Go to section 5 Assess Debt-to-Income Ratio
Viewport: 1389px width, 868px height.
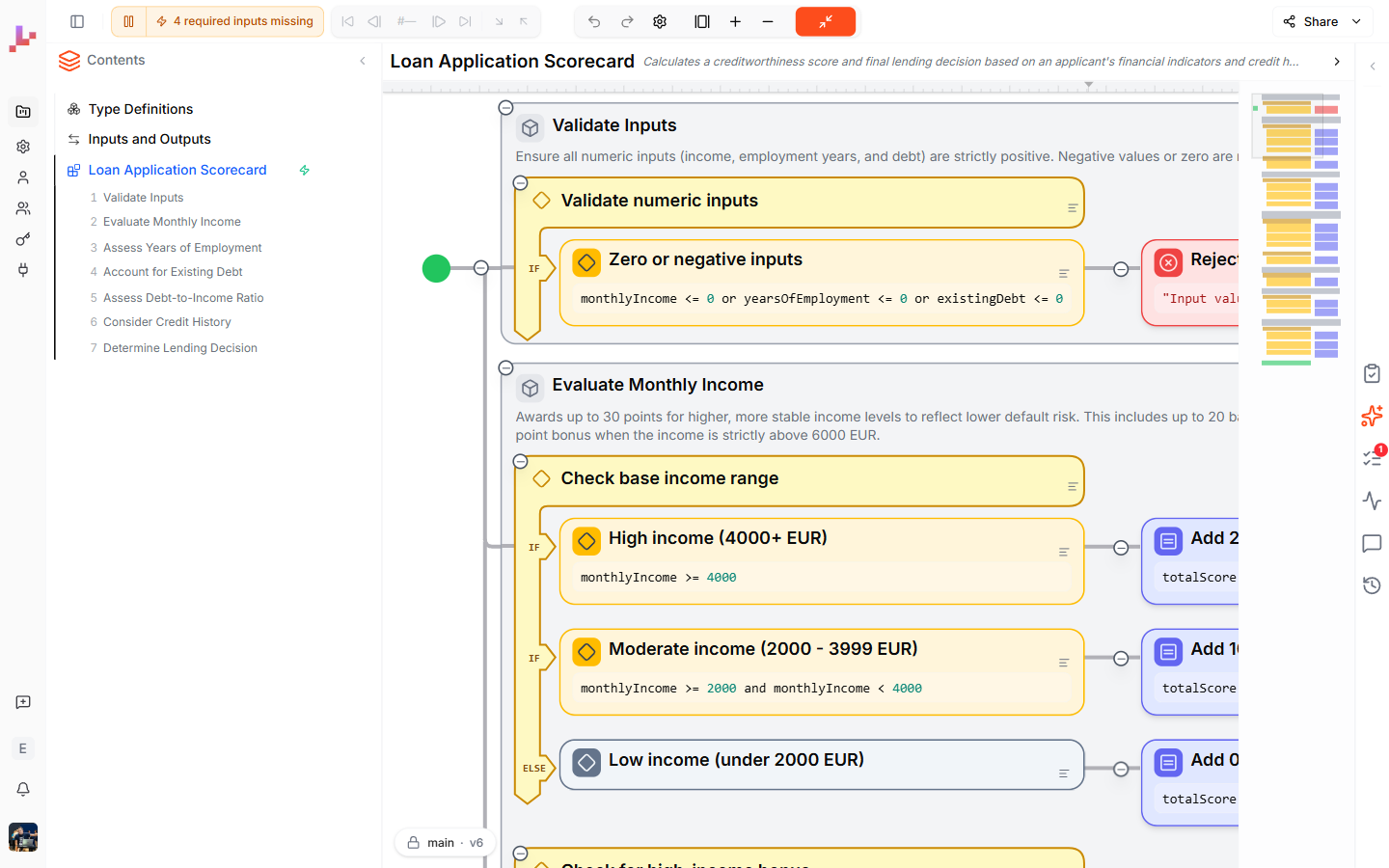(x=183, y=298)
